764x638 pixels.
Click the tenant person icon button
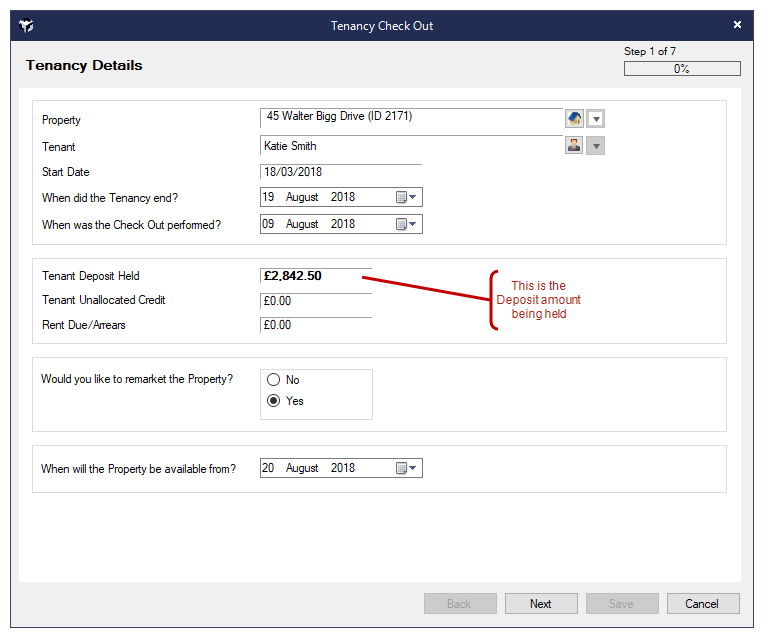pyautogui.click(x=574, y=146)
